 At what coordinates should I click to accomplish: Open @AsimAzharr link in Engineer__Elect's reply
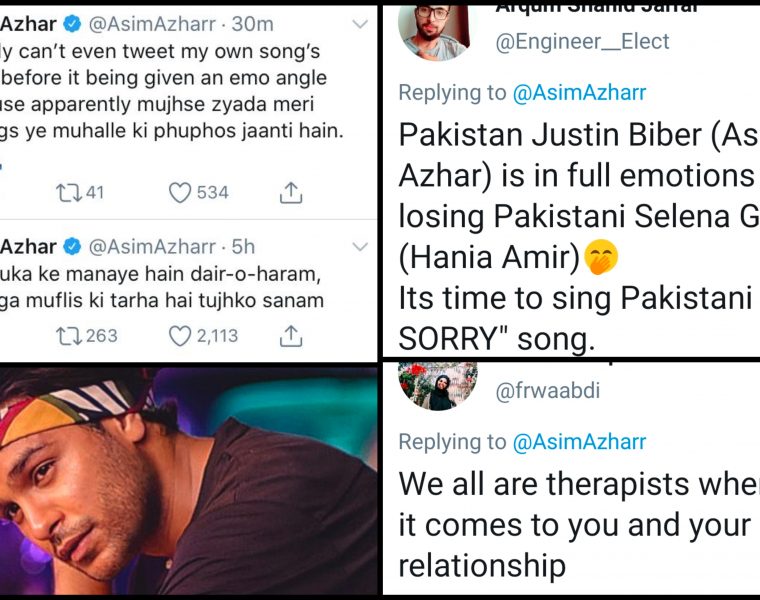(578, 93)
